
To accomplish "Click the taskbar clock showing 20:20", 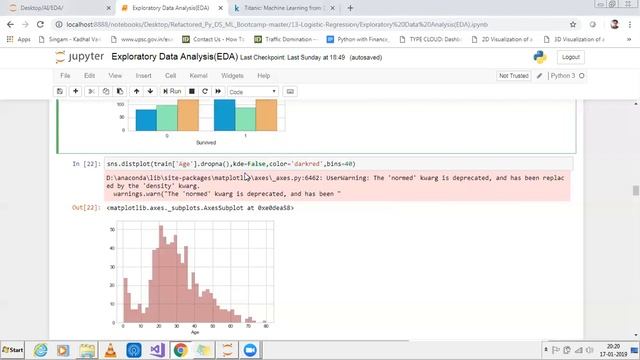I will [x=613, y=350].
